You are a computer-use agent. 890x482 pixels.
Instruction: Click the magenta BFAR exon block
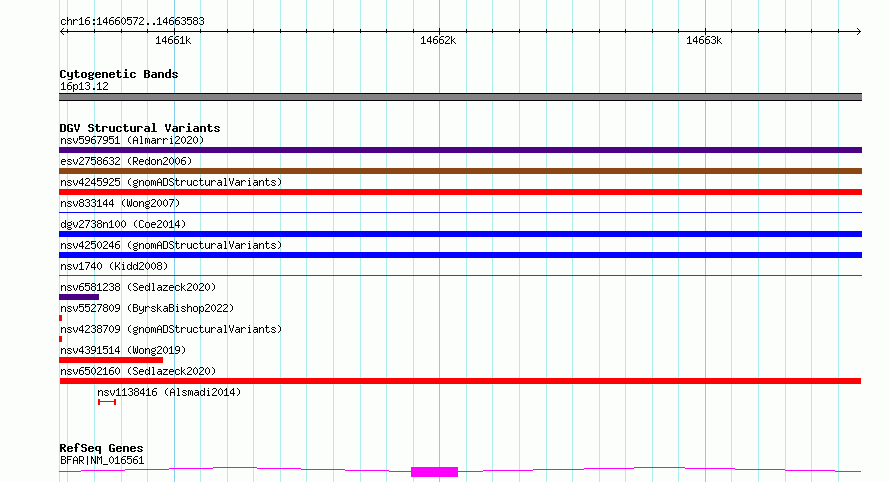tap(434, 472)
